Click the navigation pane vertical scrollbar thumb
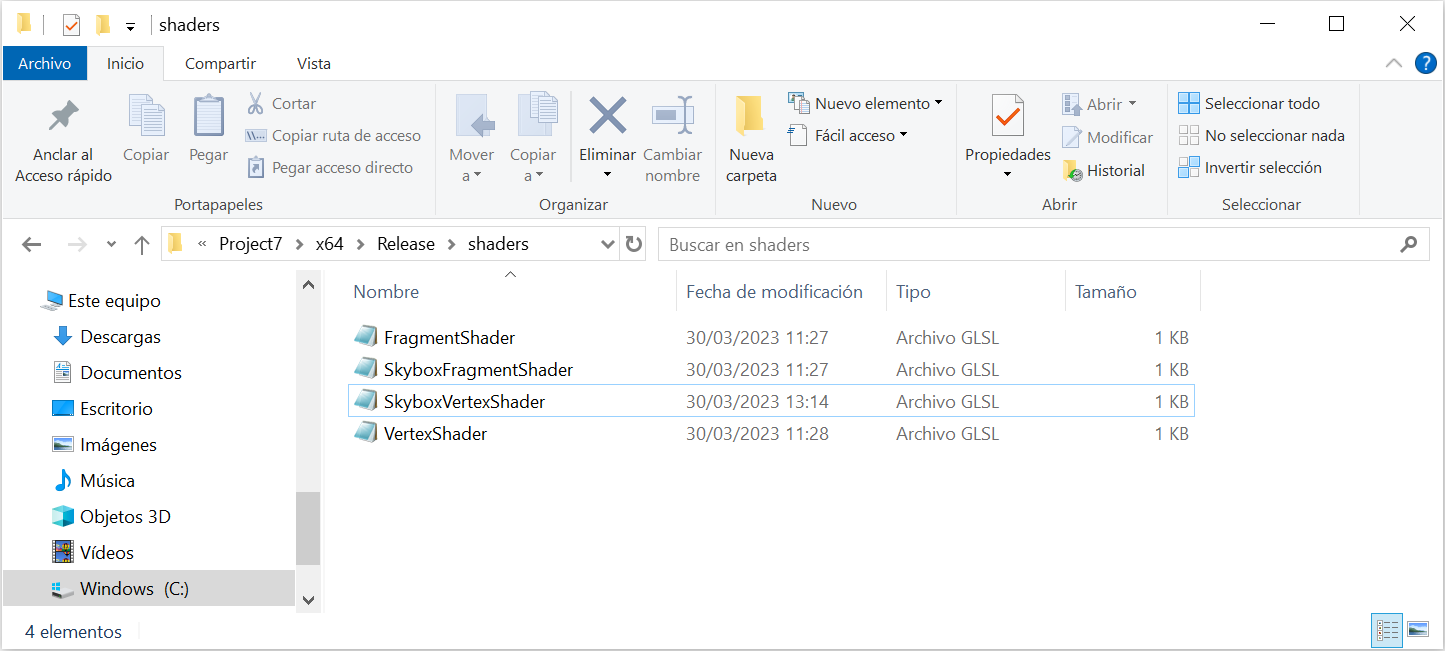The image size is (1445, 651). 308,528
